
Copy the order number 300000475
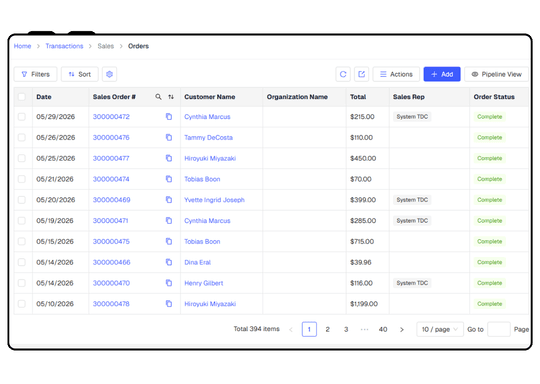point(169,241)
